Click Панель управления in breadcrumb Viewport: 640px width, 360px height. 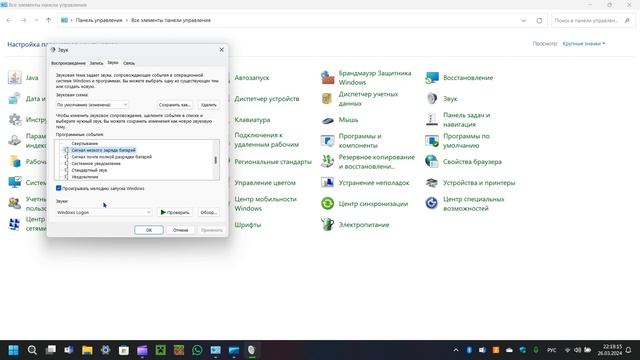coord(99,20)
